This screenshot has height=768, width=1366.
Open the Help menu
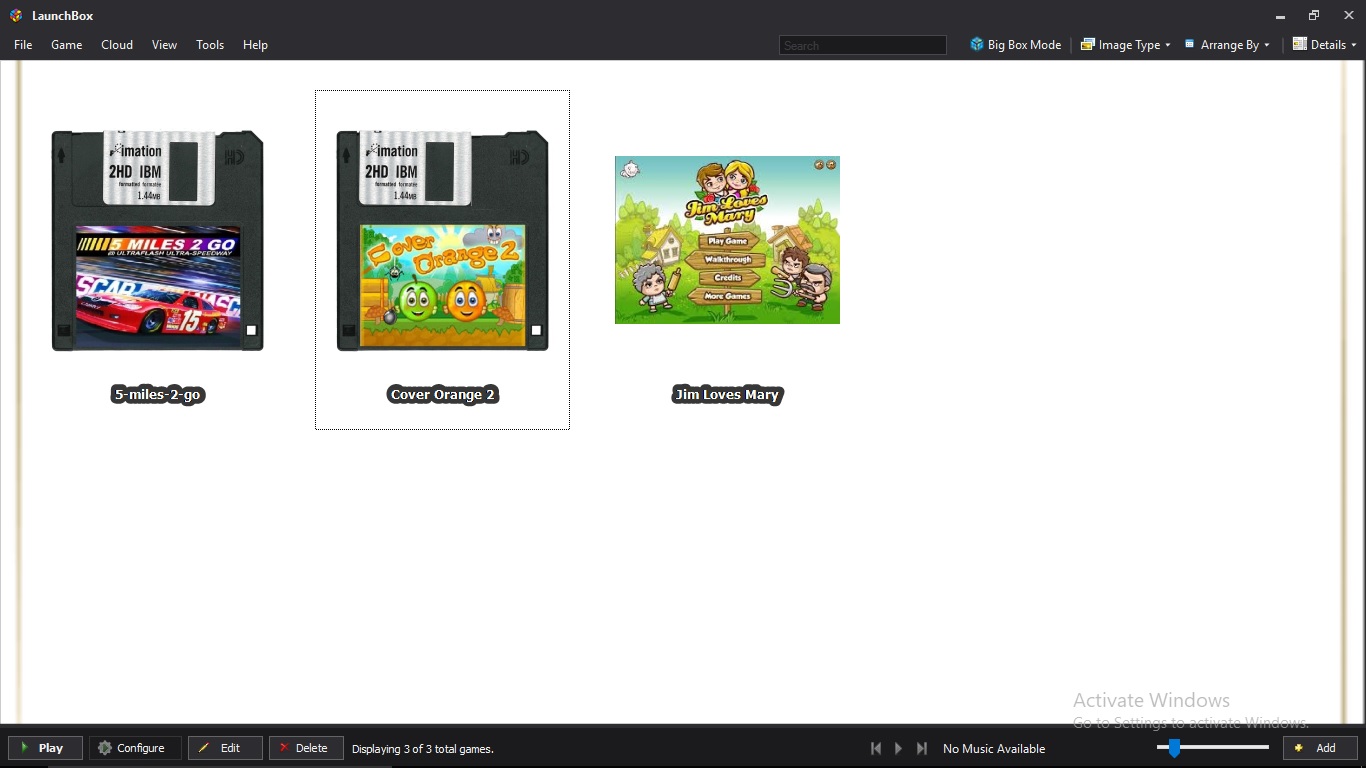[x=255, y=45]
